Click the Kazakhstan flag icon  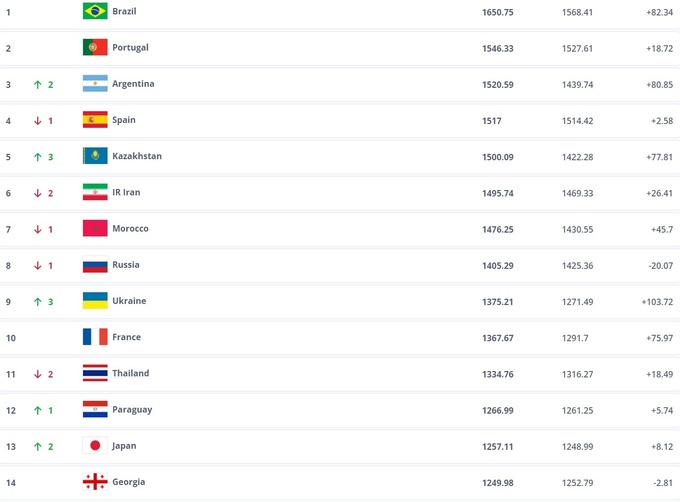(95, 156)
